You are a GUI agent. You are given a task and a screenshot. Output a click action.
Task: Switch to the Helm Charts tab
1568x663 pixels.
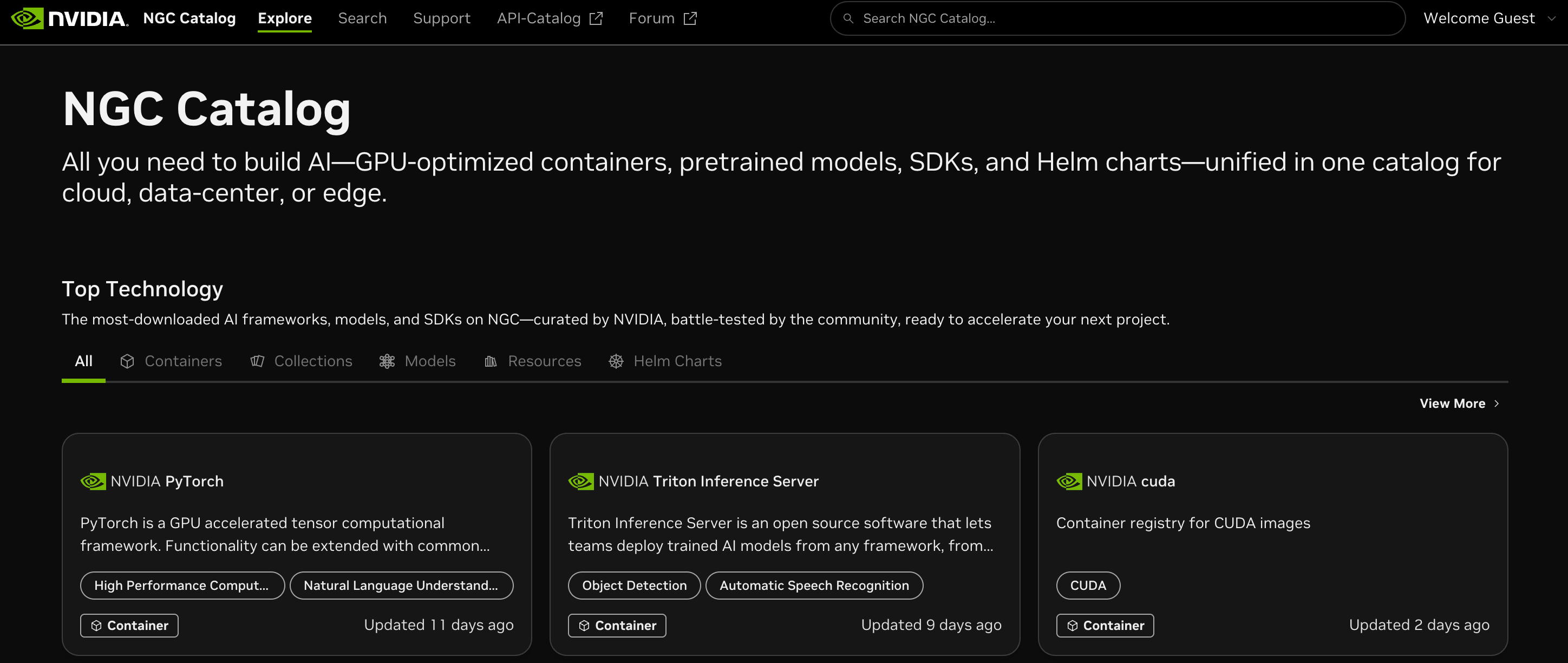coord(665,361)
